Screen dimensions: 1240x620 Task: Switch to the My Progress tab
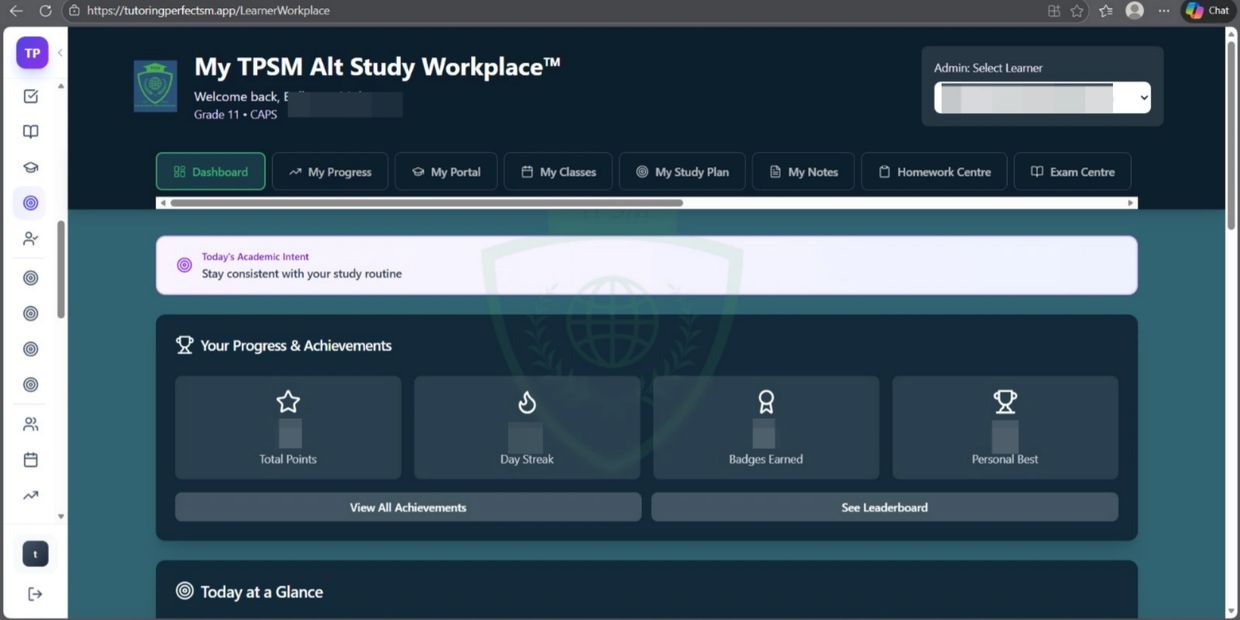[330, 172]
